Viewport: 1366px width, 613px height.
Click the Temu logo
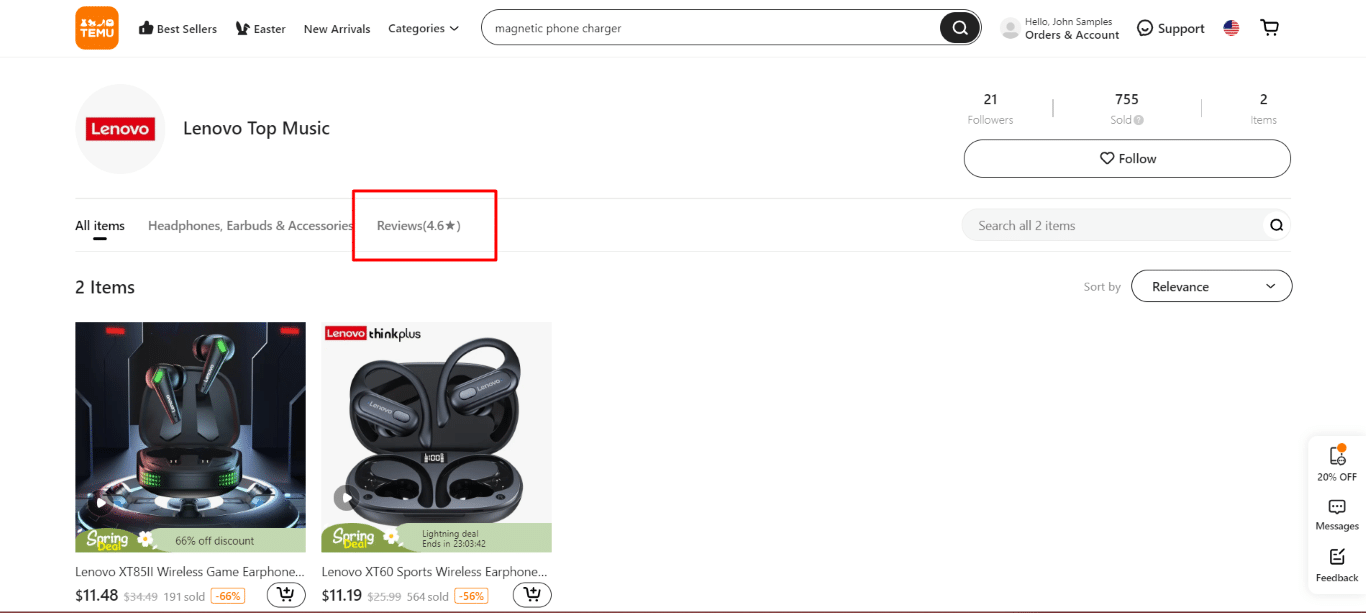click(96, 27)
